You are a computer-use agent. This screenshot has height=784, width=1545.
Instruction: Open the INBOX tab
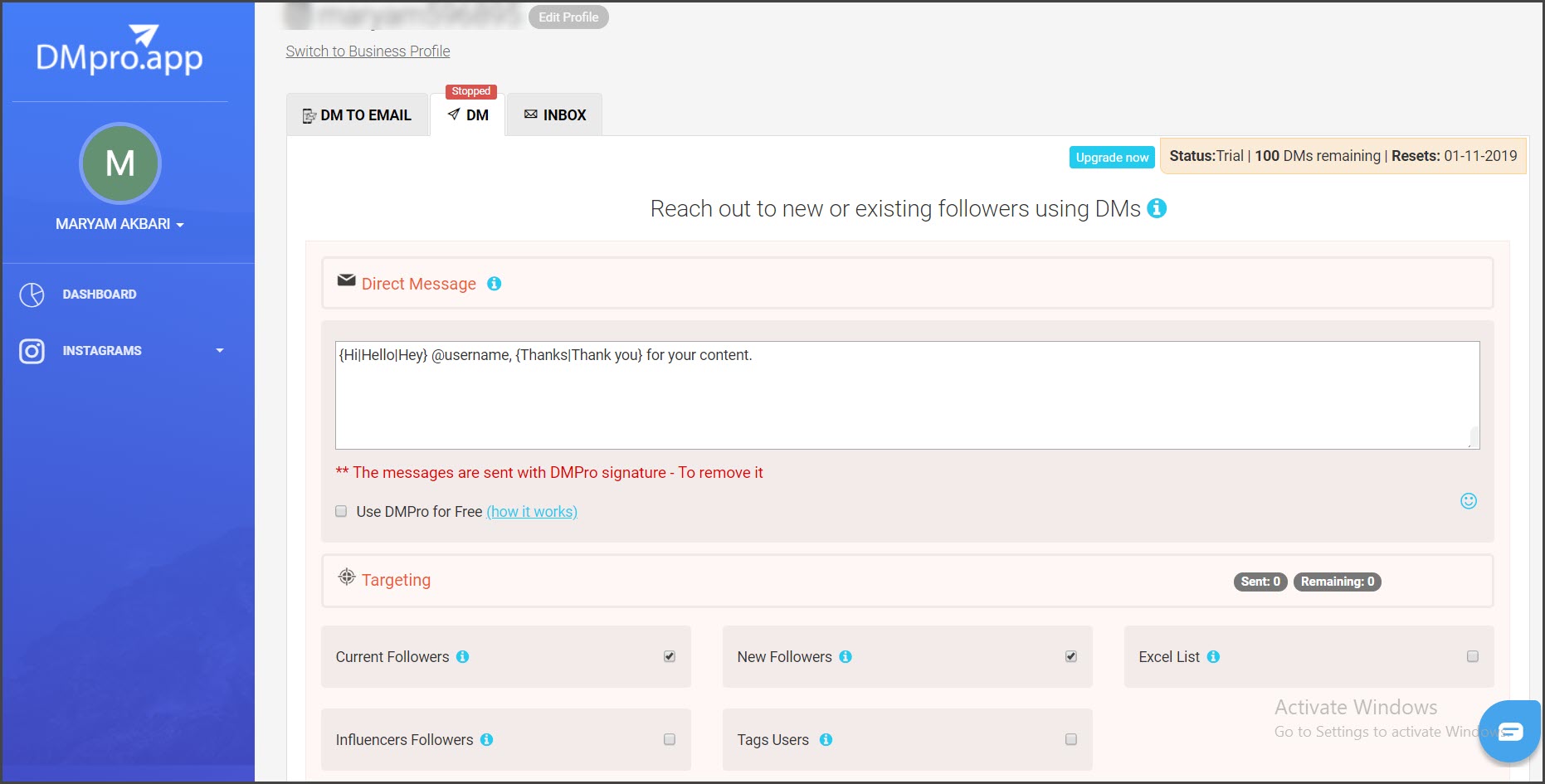[x=554, y=115]
